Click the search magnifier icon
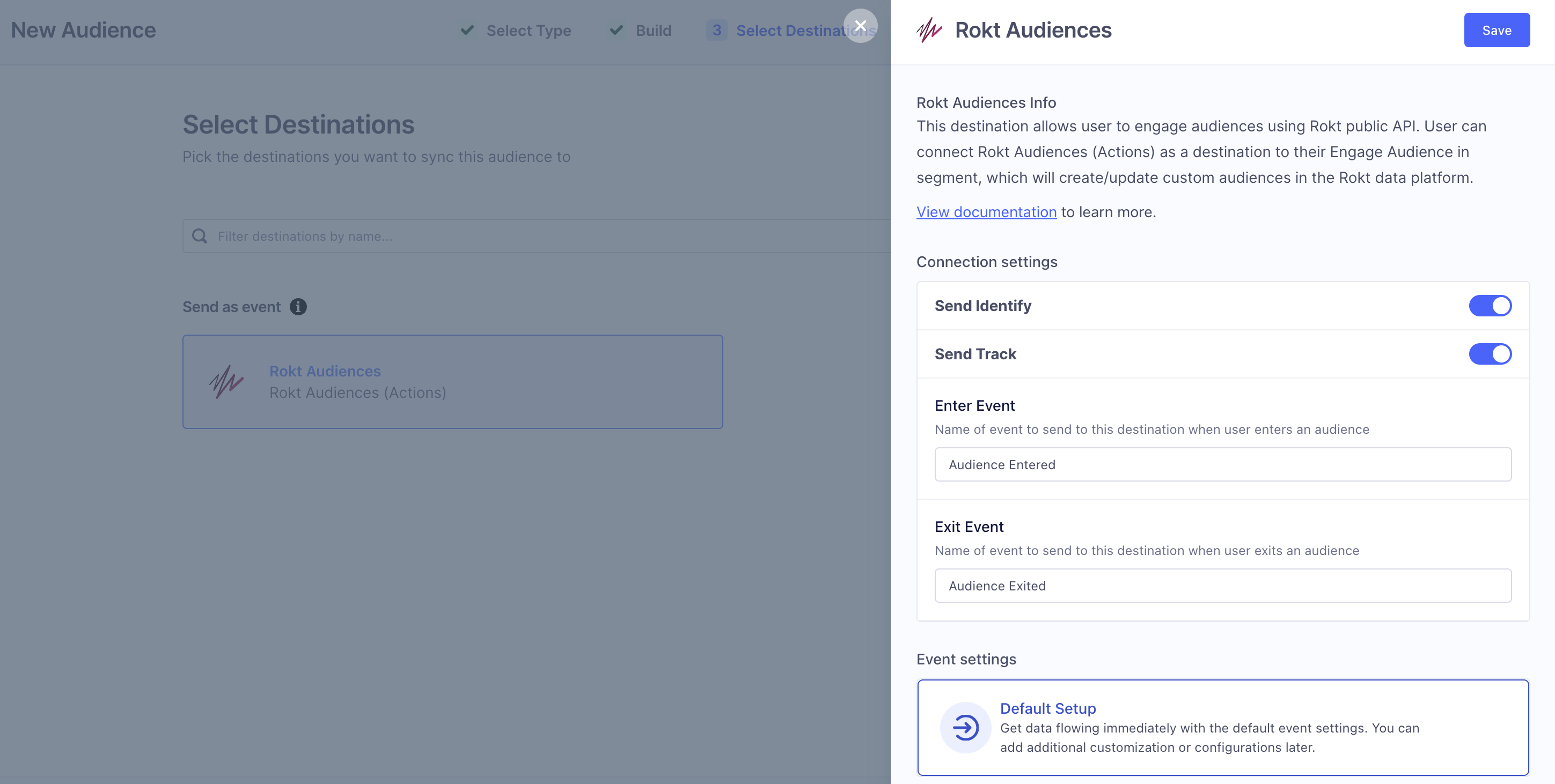1555x784 pixels. pyautogui.click(x=200, y=236)
